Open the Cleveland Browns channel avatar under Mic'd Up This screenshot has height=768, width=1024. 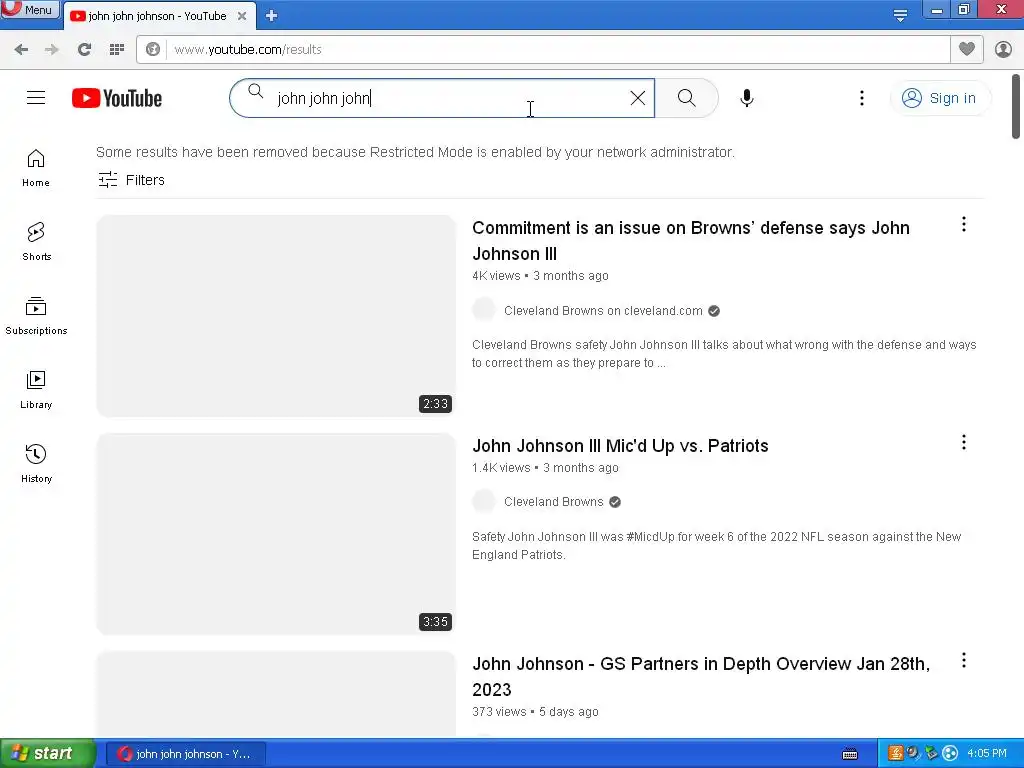tap(484, 502)
